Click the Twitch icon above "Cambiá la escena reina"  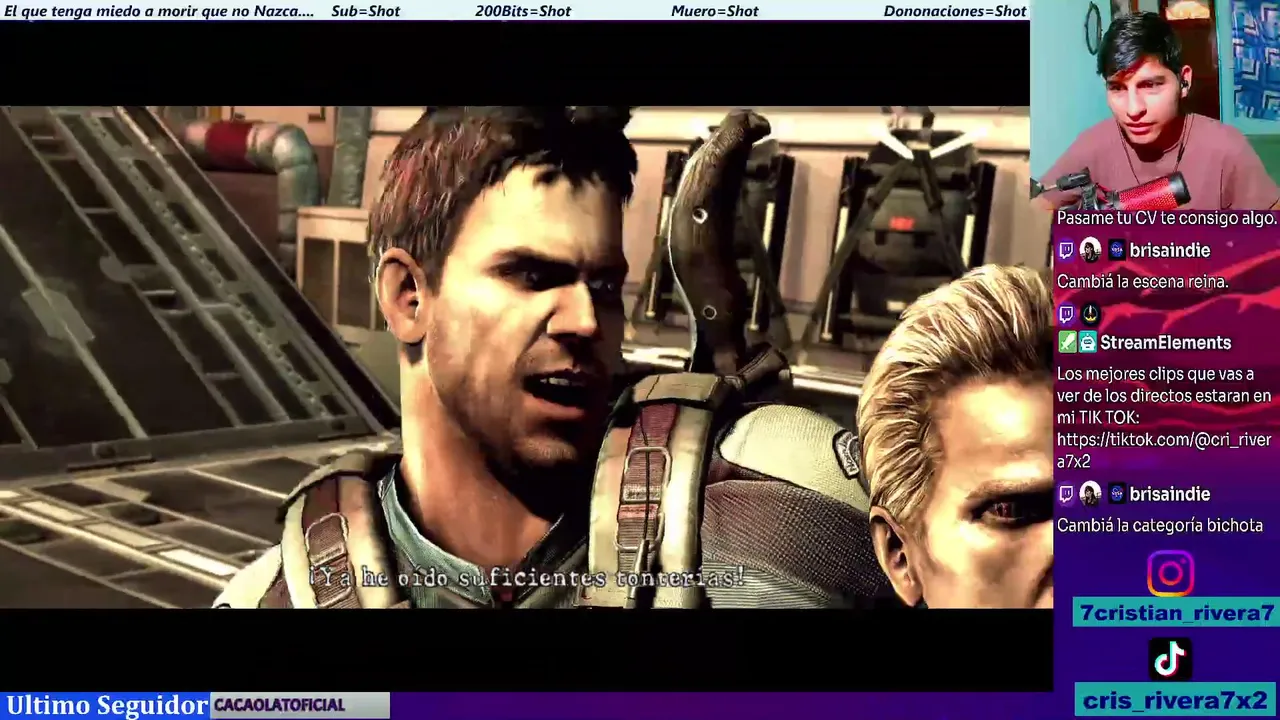click(1066, 250)
